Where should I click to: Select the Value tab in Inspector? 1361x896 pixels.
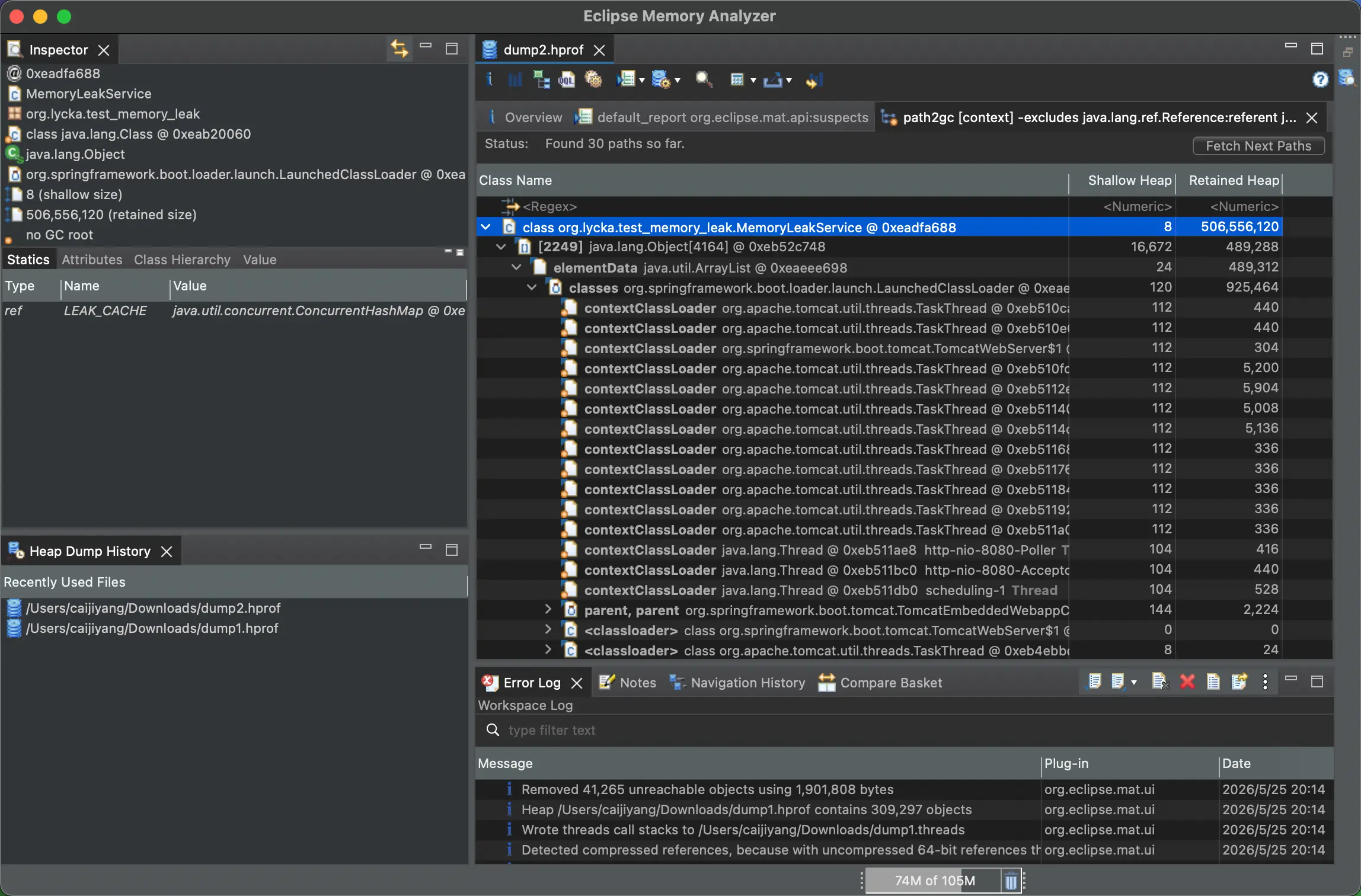point(260,260)
